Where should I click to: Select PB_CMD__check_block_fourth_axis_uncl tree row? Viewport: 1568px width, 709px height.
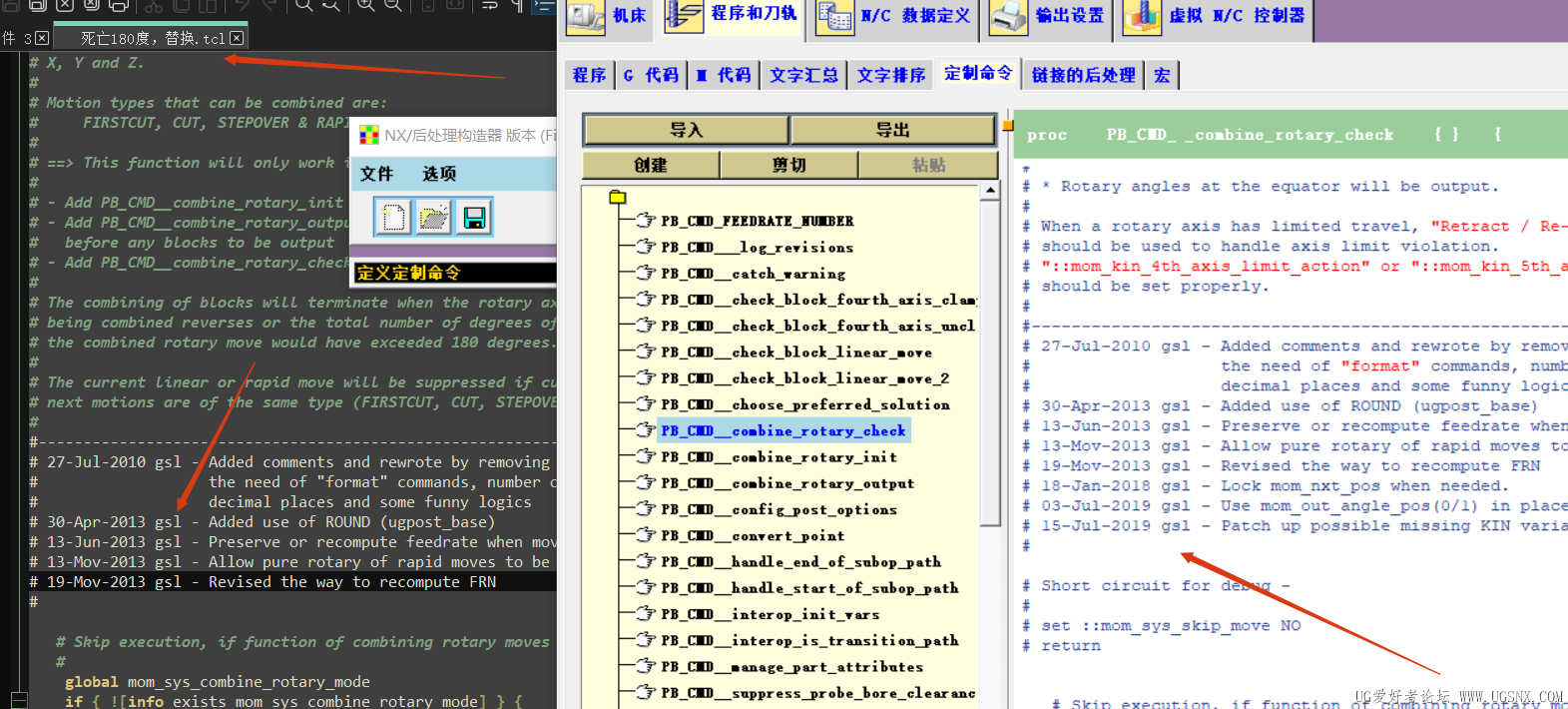pyautogui.click(x=817, y=326)
